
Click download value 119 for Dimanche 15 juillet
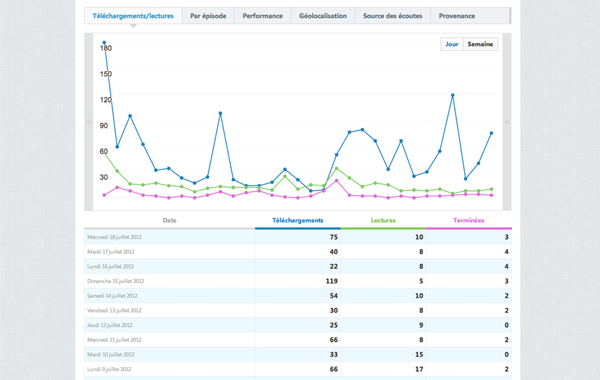click(x=332, y=281)
